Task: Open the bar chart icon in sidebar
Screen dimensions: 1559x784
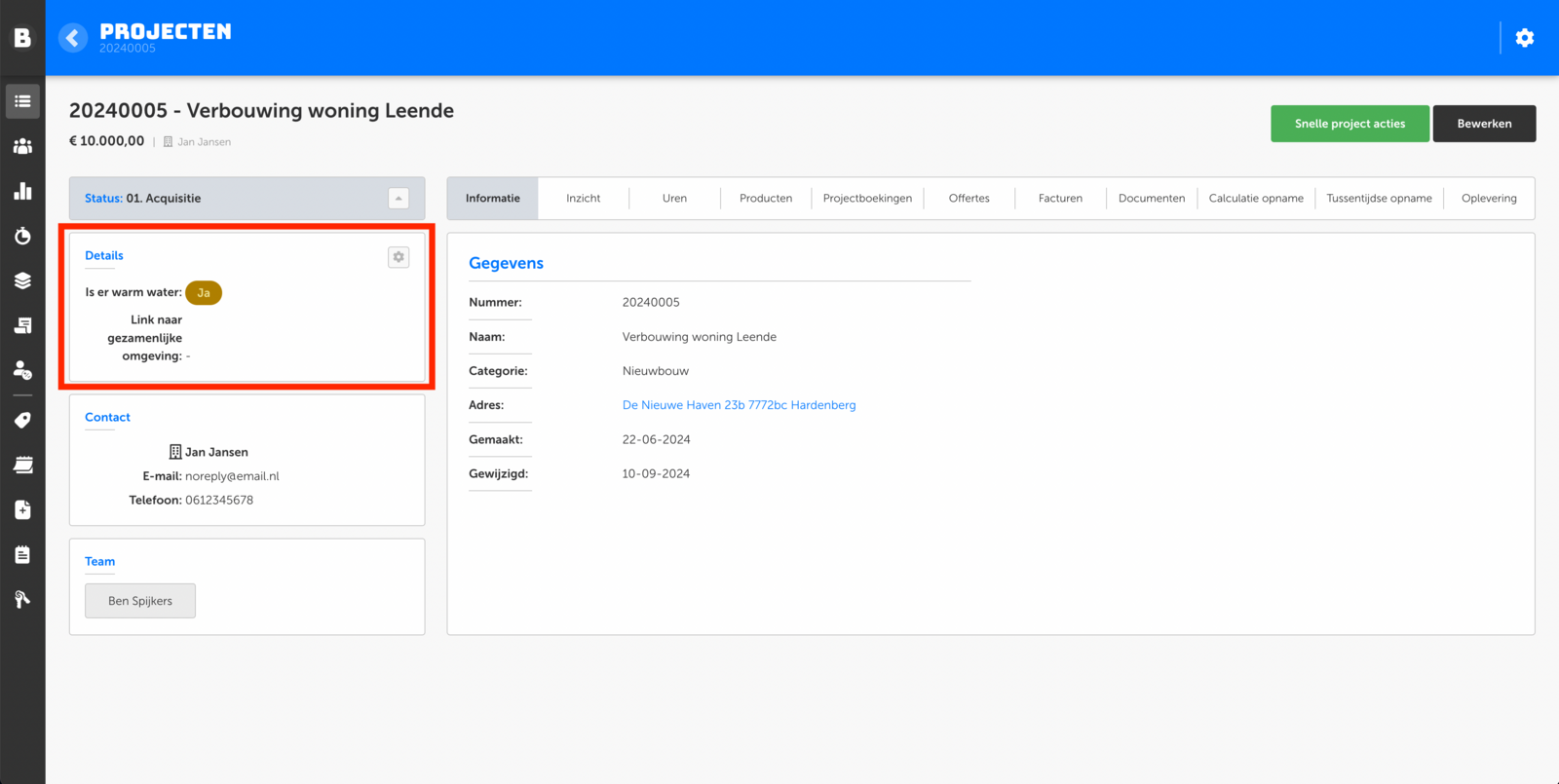Action: point(22,191)
